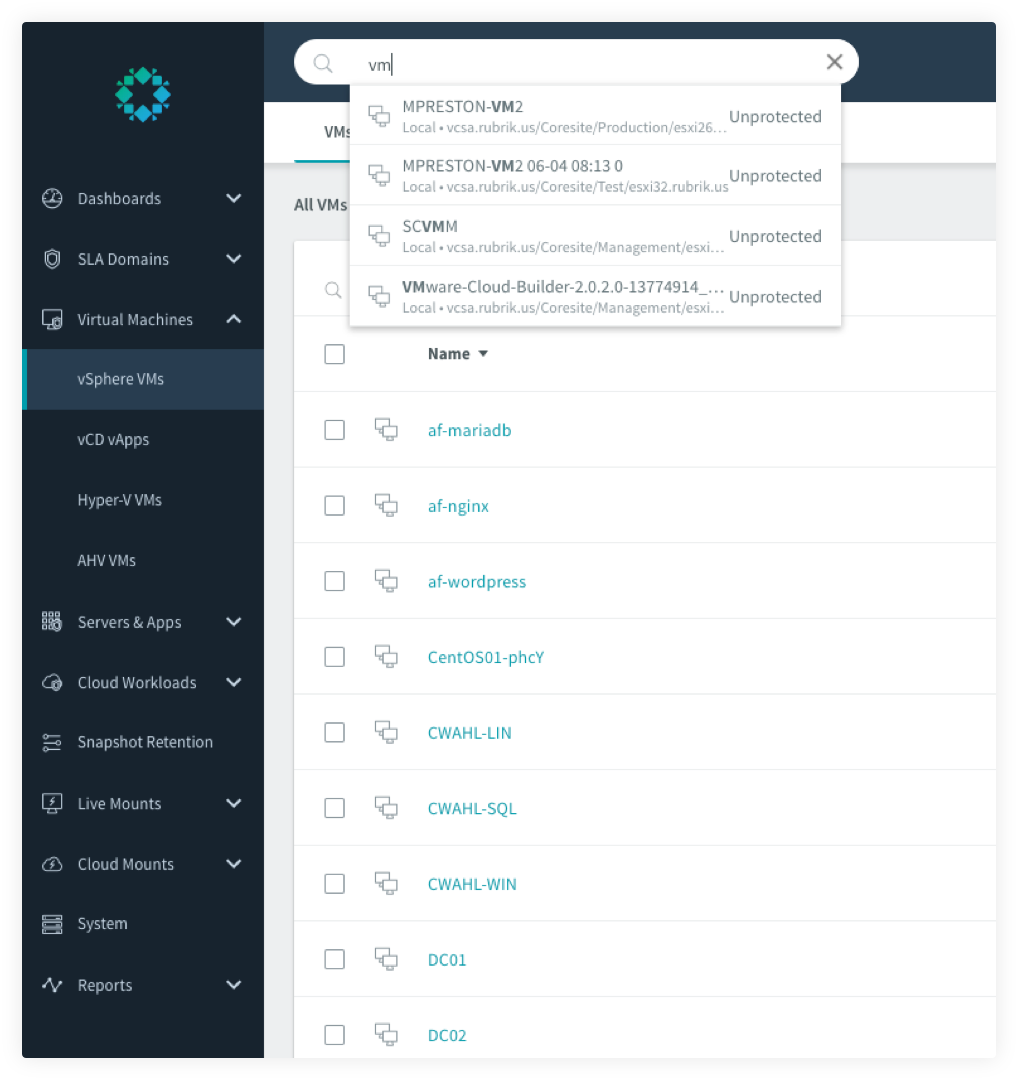Sort by the Name column arrow
This screenshot has height=1080, width=1018.
coord(484,354)
